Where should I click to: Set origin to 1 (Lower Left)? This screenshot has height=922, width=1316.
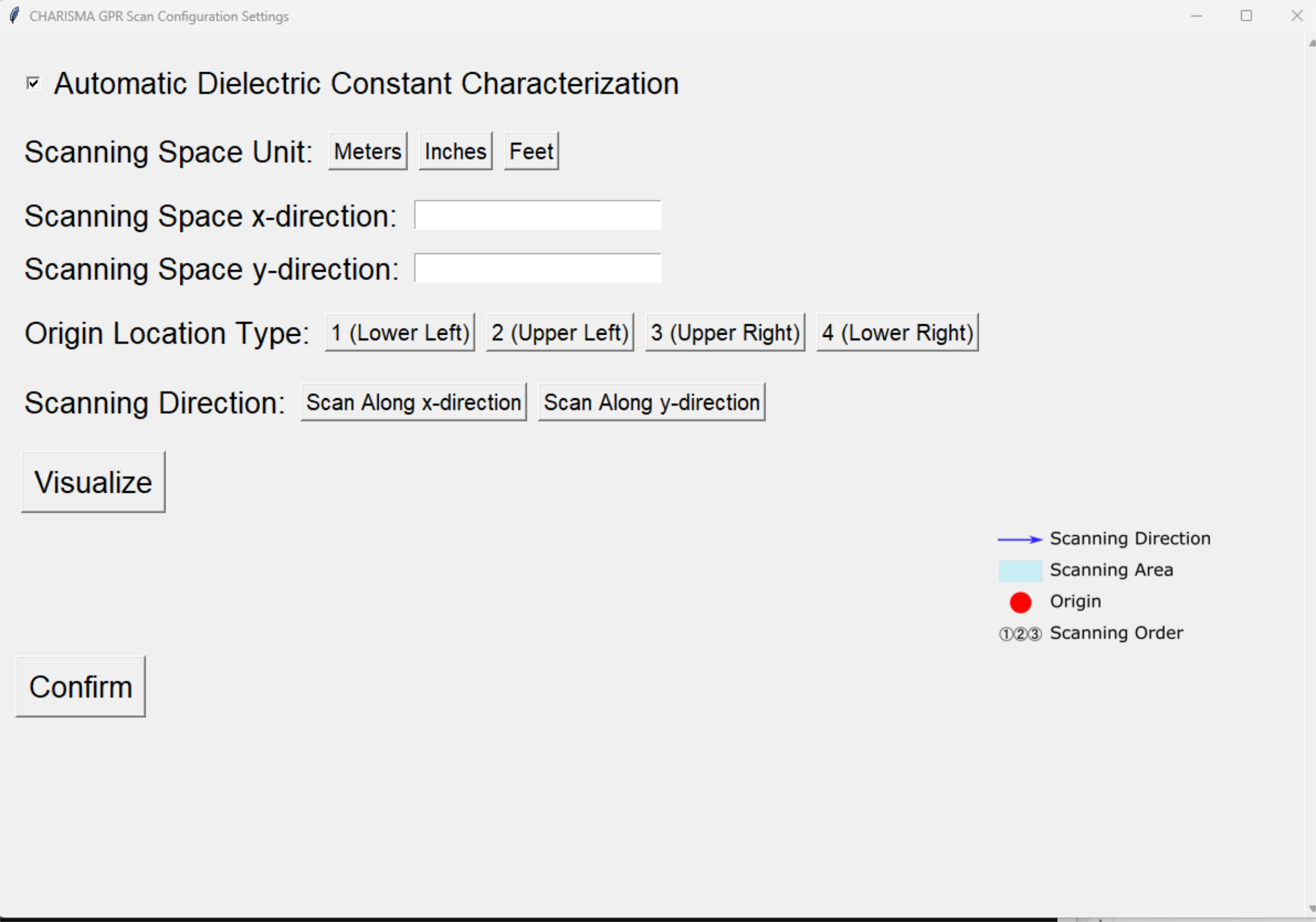coord(399,333)
